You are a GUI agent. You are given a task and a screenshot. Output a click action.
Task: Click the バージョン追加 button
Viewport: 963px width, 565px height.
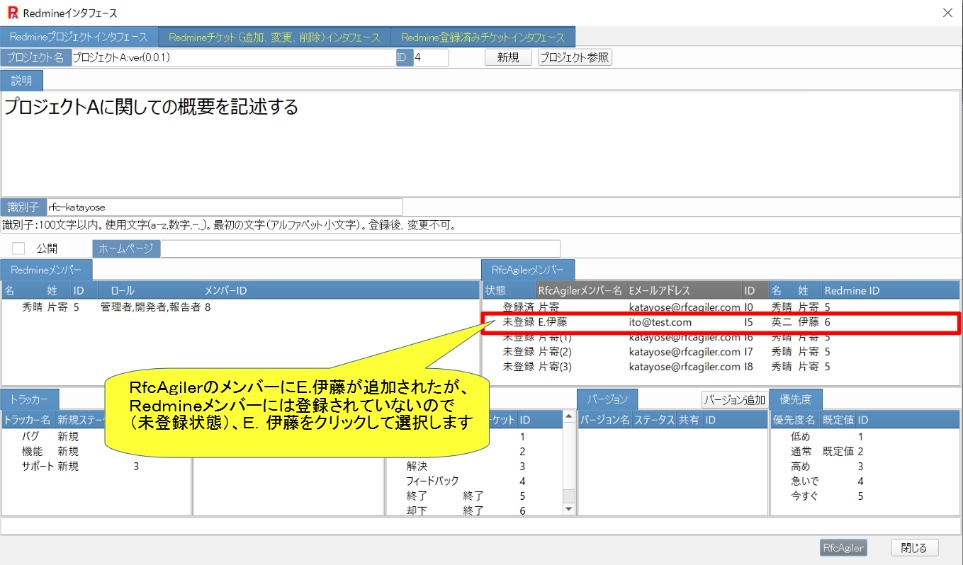[x=735, y=400]
